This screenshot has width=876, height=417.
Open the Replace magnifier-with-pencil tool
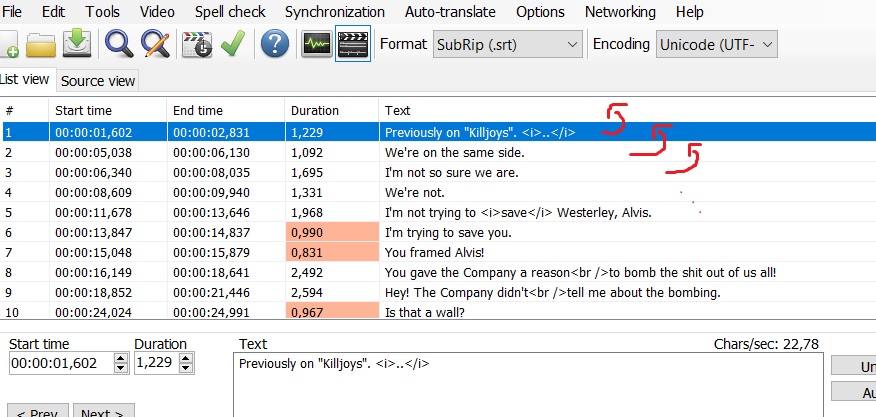155,44
